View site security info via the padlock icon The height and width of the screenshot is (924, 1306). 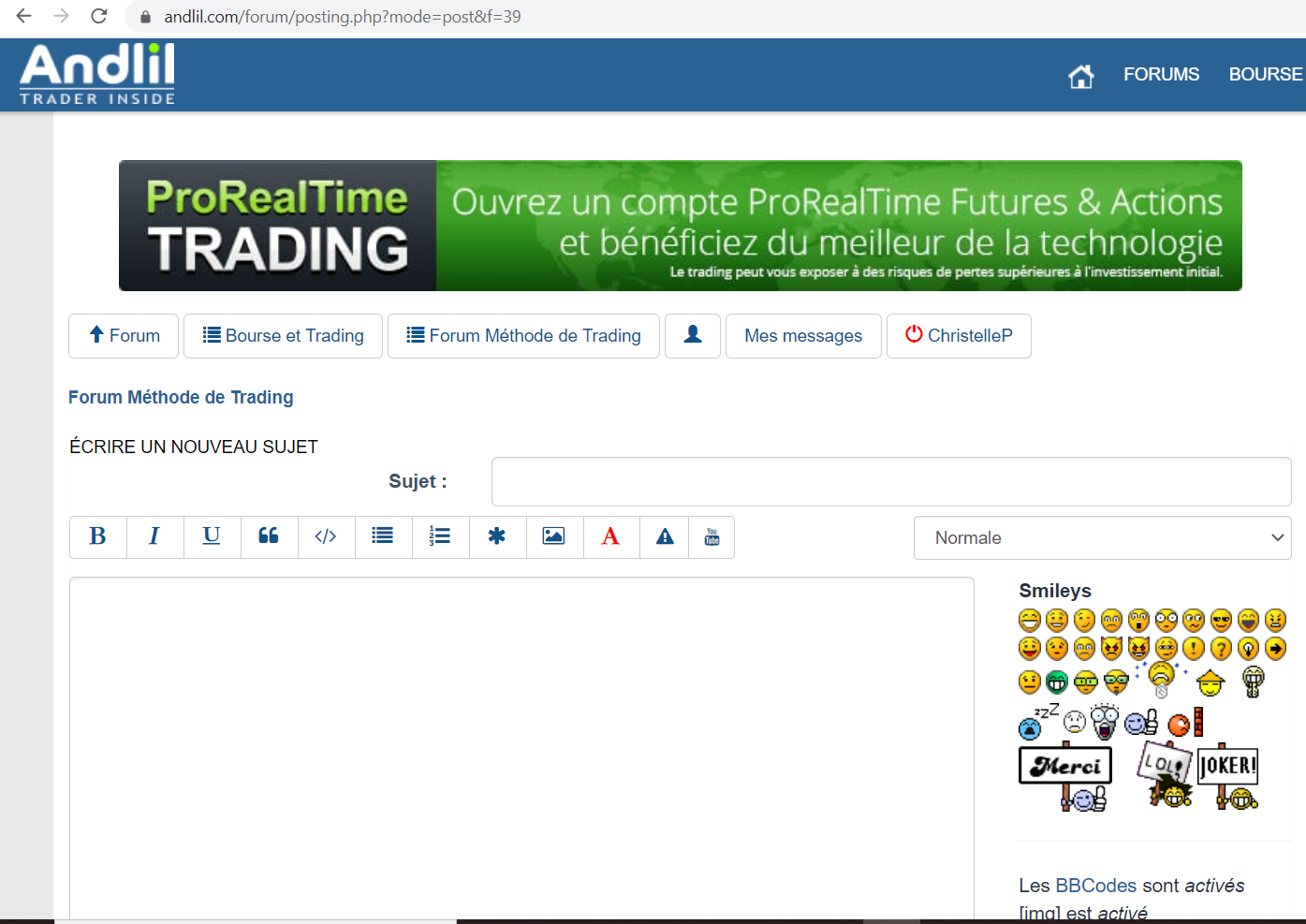145,17
